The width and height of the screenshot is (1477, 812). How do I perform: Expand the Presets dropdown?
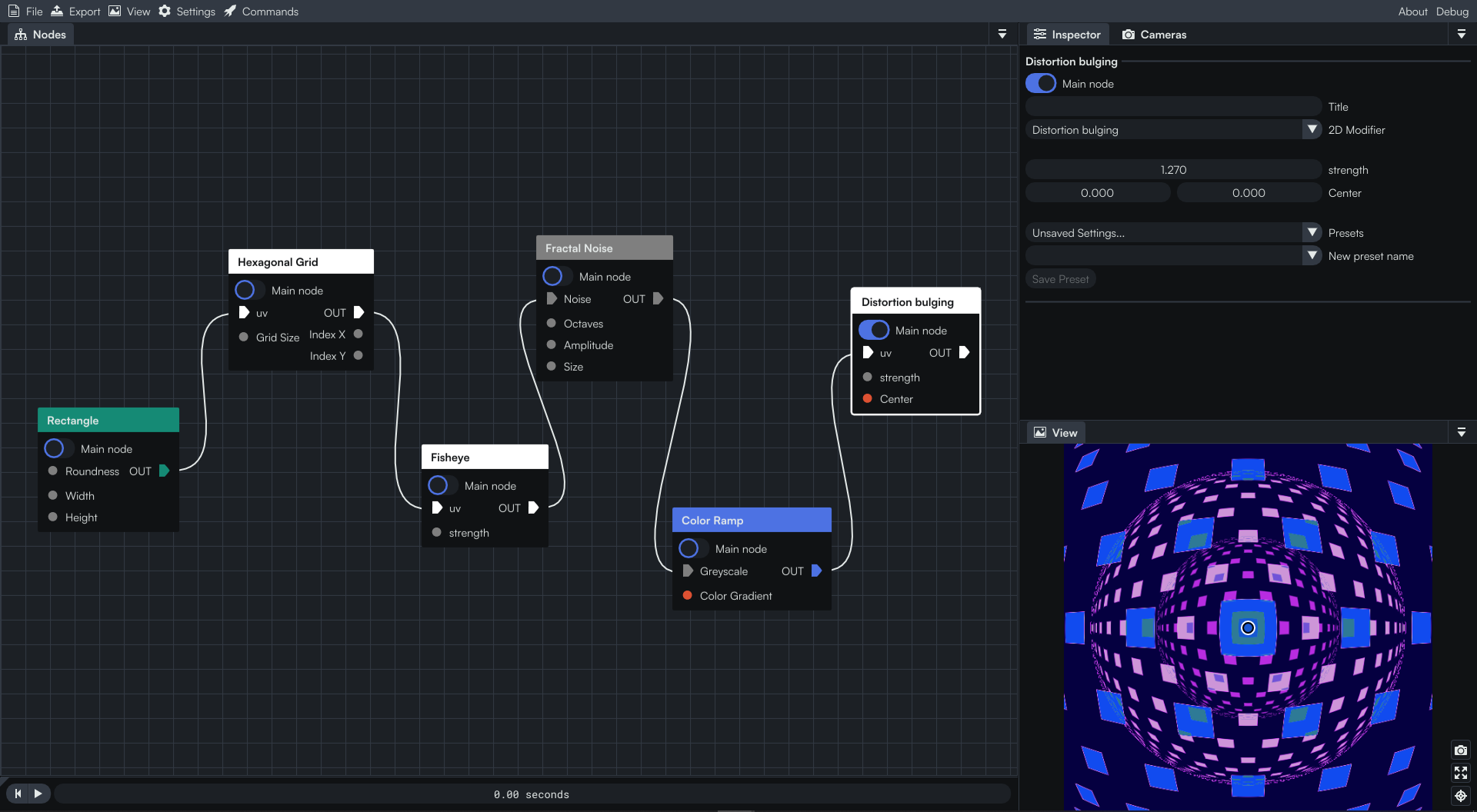click(1312, 232)
